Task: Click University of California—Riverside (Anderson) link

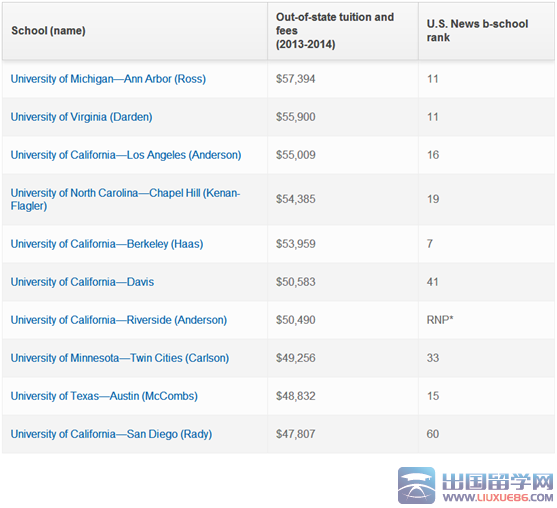Action: tap(119, 320)
